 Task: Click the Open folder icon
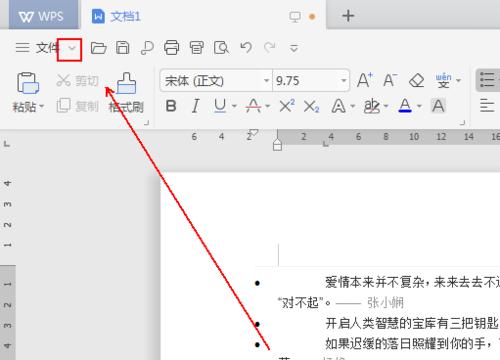(98, 48)
